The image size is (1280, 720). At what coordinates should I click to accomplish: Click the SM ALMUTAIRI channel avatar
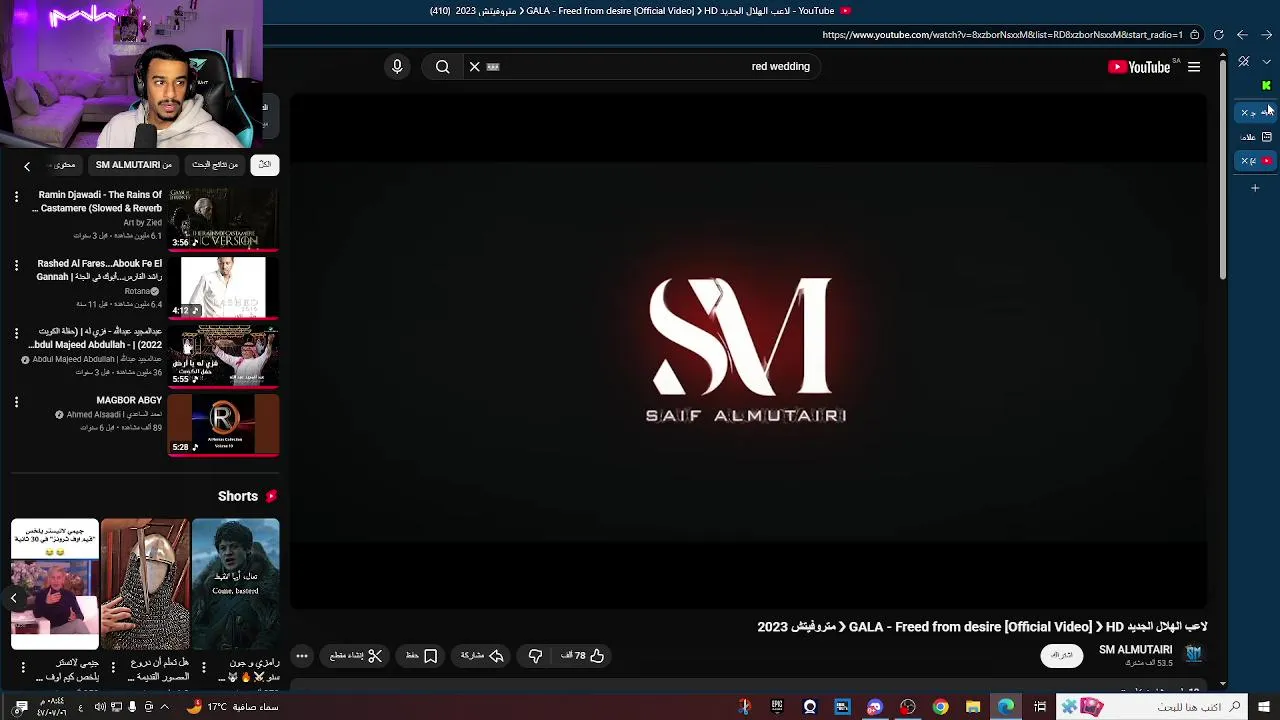[1194, 654]
